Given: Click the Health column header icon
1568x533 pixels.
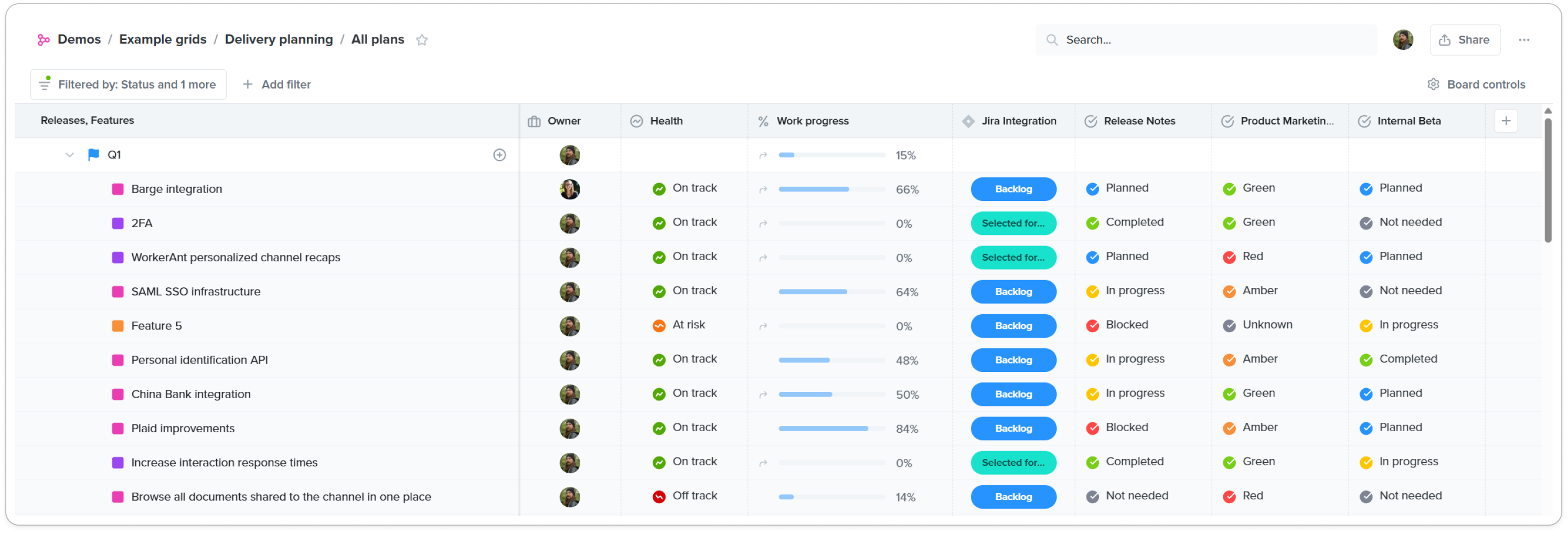Looking at the screenshot, I should [636, 121].
